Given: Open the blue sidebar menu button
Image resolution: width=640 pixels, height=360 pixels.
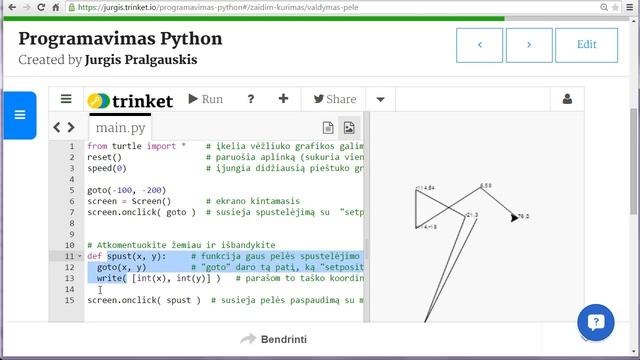Looking at the screenshot, I should [x=20, y=115].
